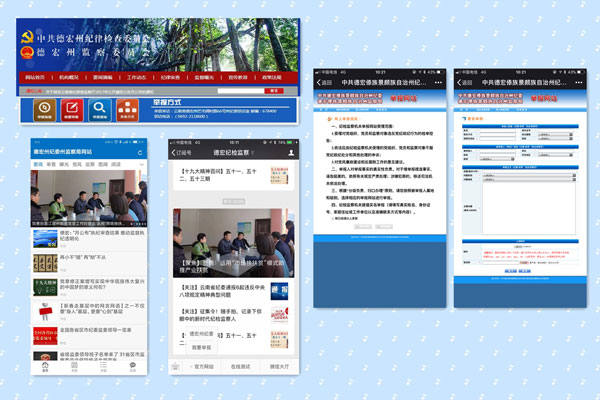Tap the right blue button under form
The image size is (600, 400).
(x=525, y=271)
